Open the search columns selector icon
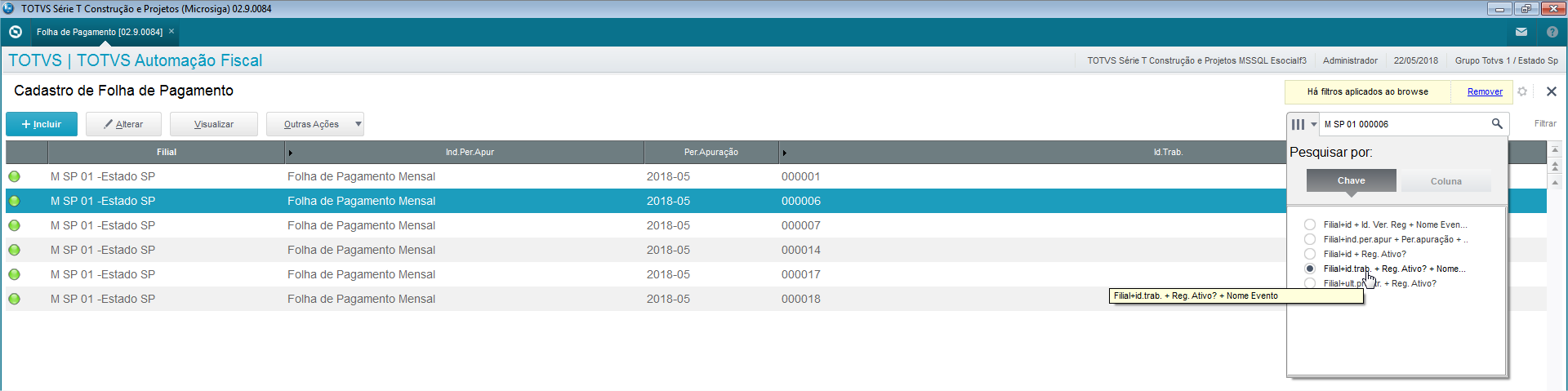The width and height of the screenshot is (1568, 391). click(1303, 124)
